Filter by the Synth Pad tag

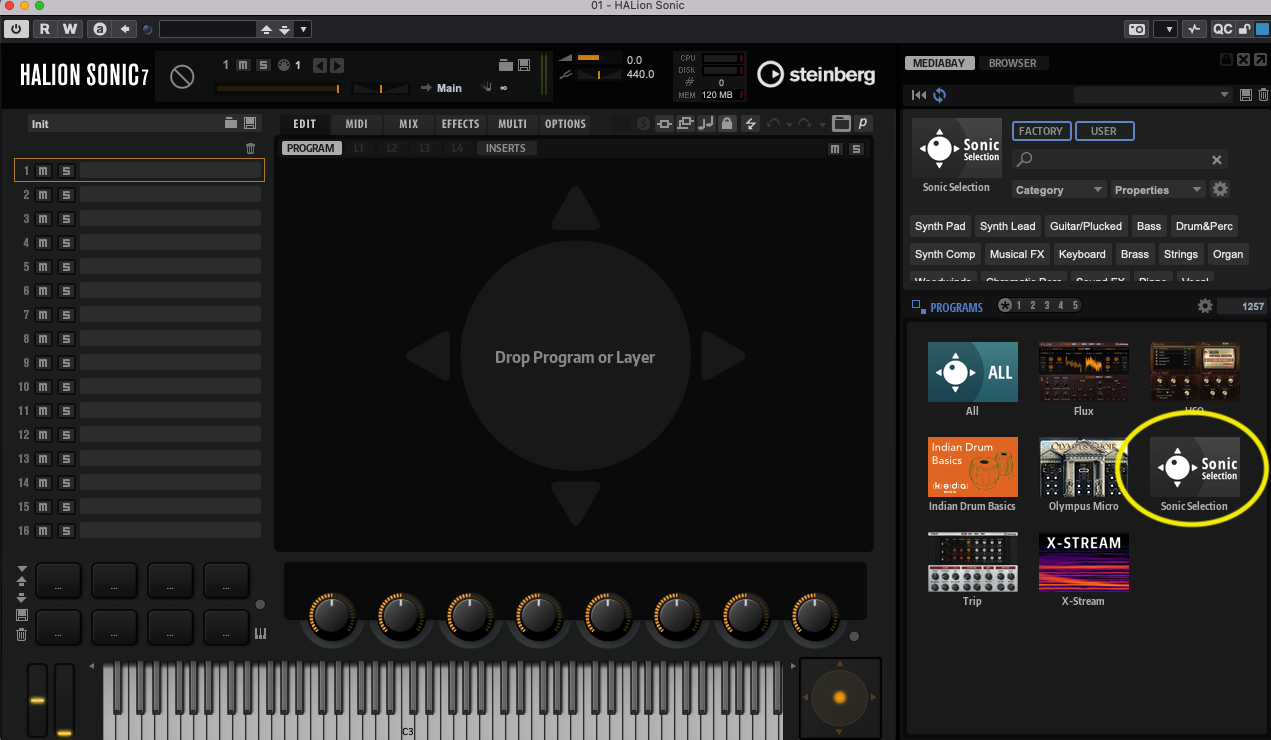[x=940, y=226]
